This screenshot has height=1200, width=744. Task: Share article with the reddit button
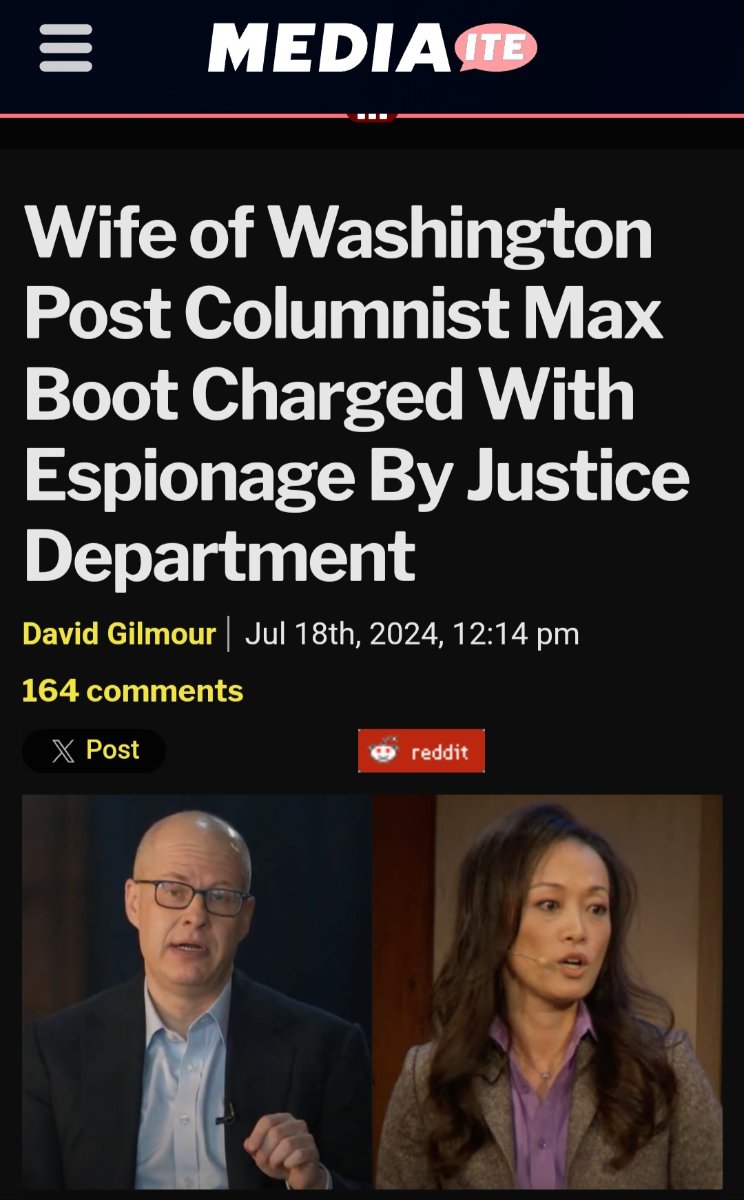click(421, 751)
